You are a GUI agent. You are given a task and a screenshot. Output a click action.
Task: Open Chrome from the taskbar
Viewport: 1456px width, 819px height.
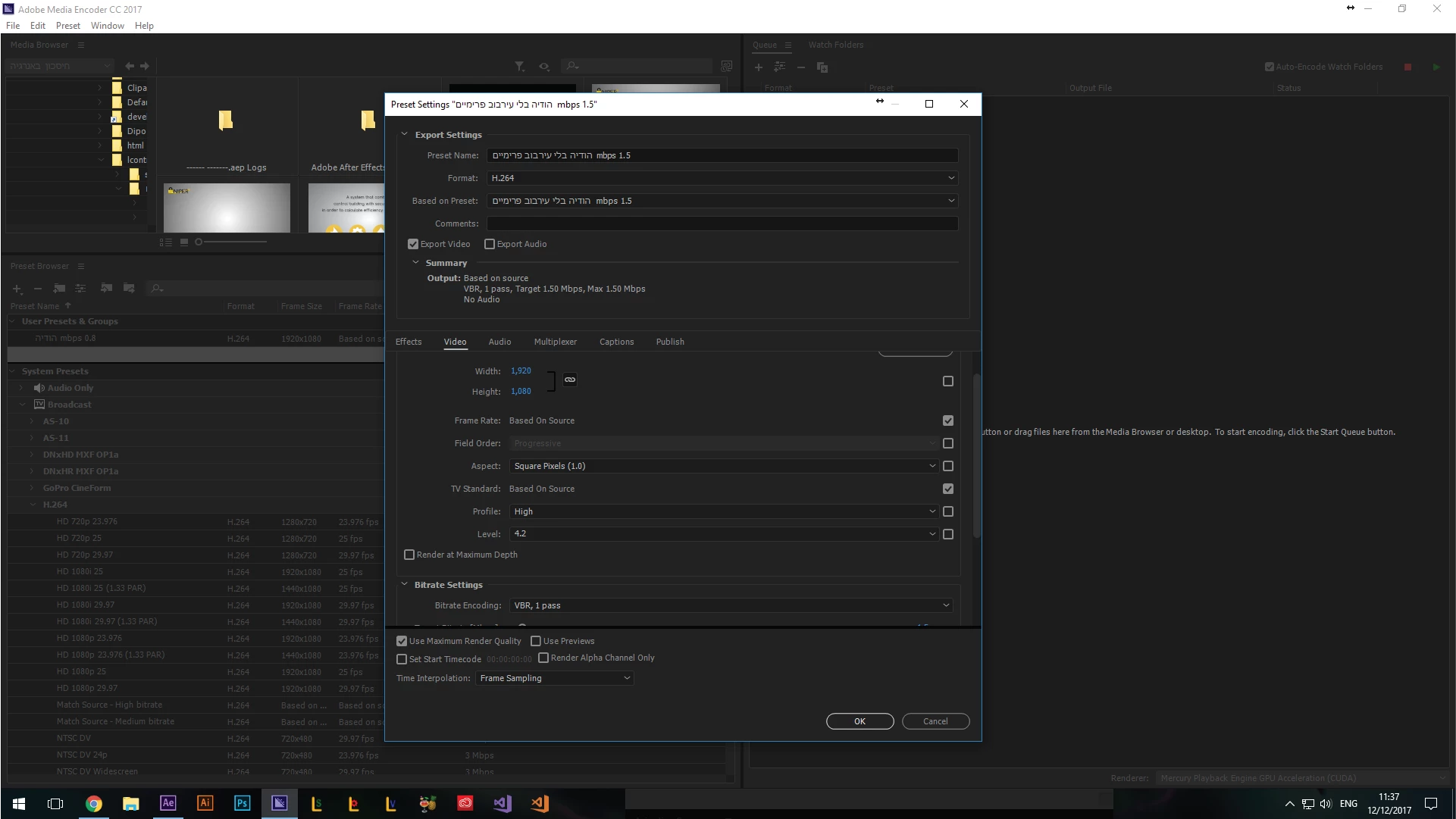(x=94, y=803)
